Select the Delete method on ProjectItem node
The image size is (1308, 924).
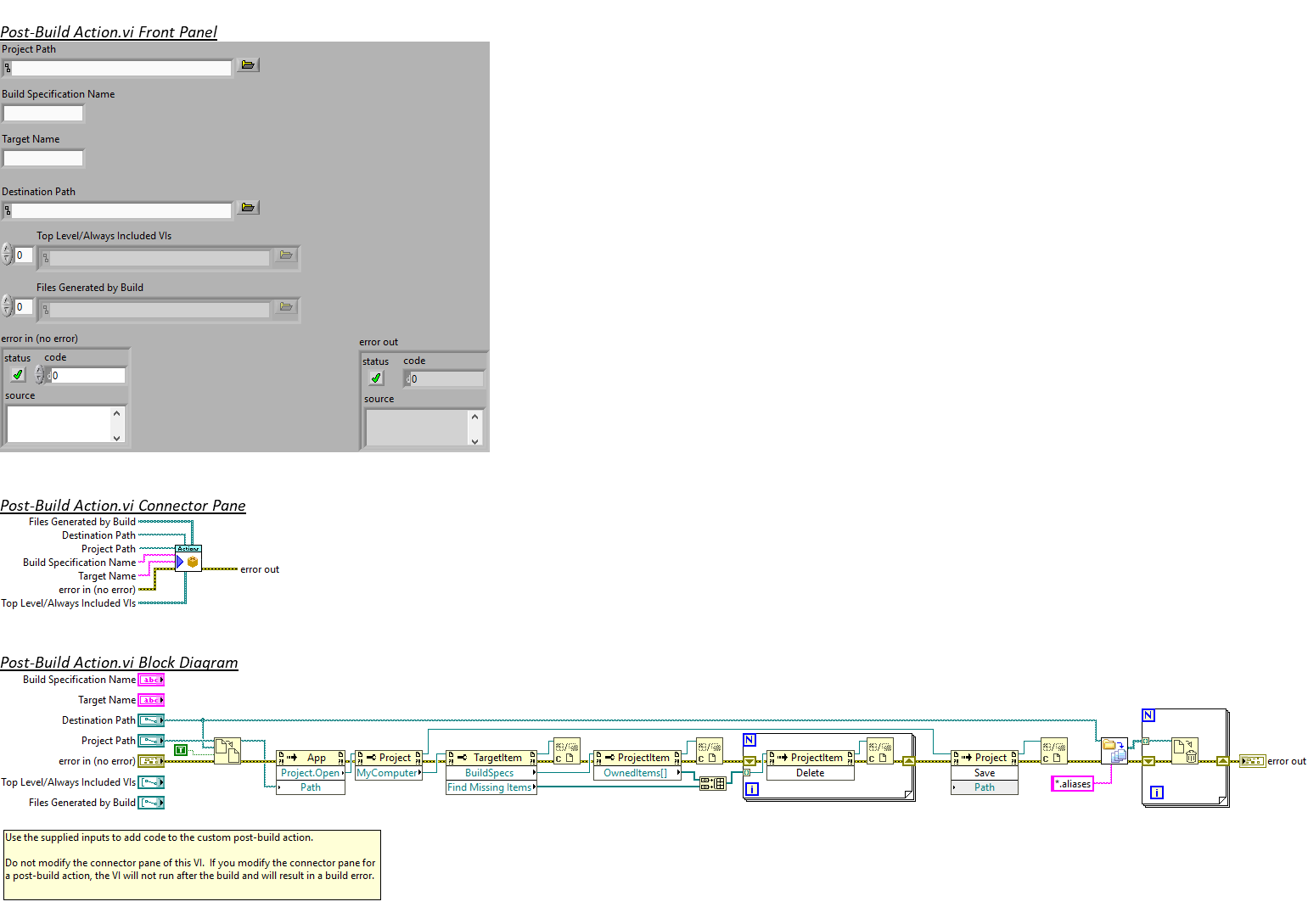[810, 773]
